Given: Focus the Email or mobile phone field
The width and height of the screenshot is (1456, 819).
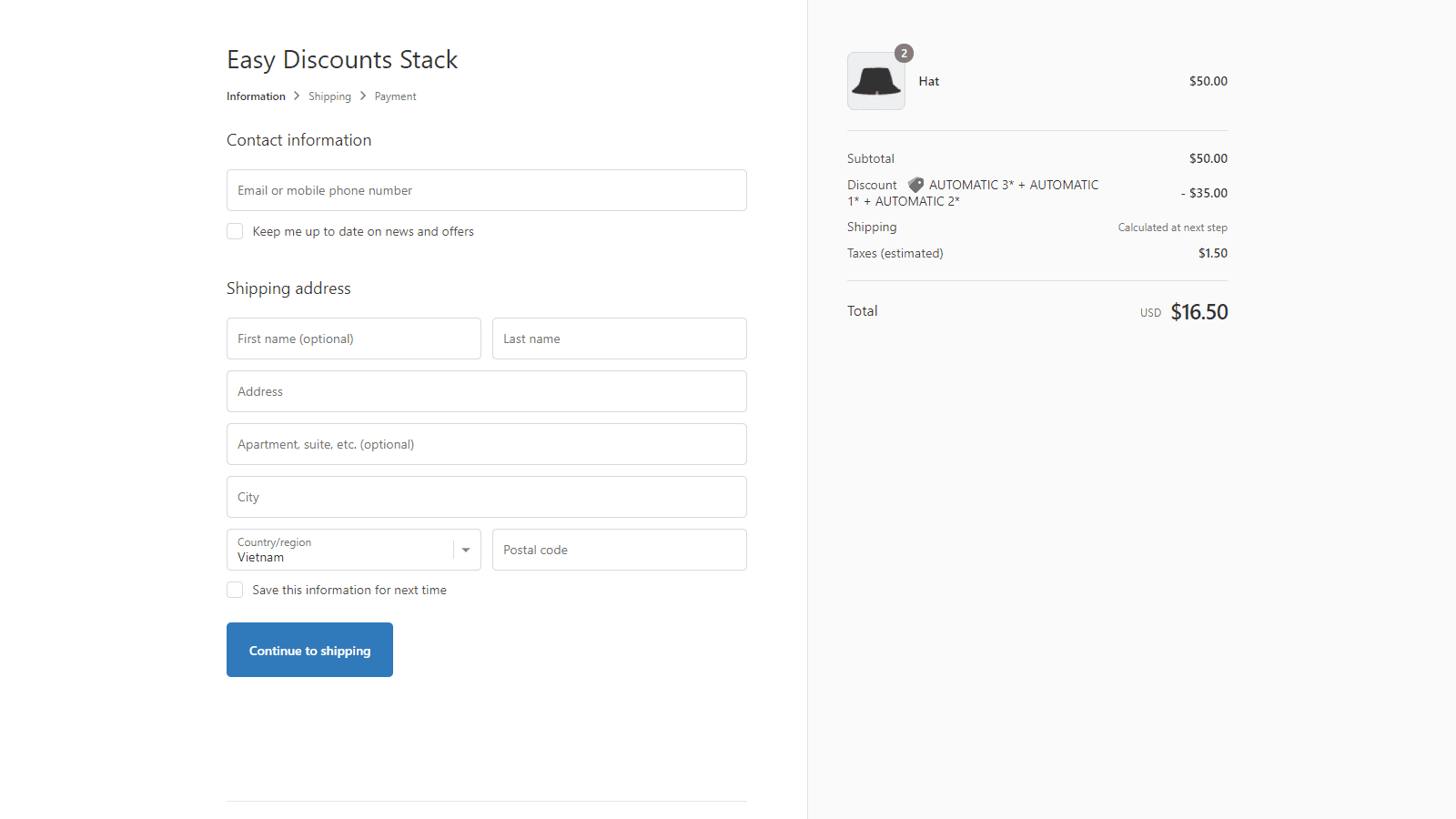Looking at the screenshot, I should point(486,190).
